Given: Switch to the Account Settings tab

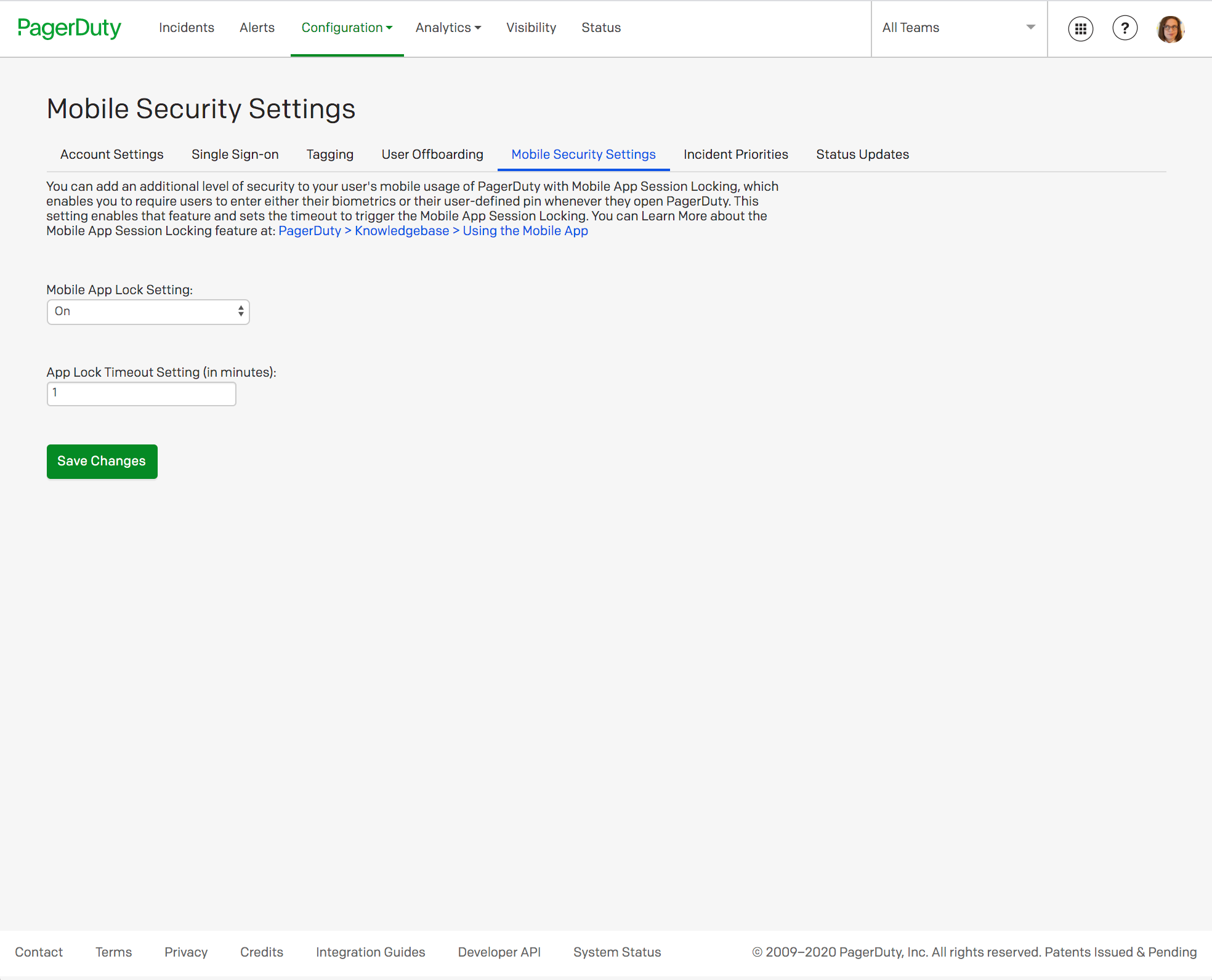Looking at the screenshot, I should click(x=112, y=155).
